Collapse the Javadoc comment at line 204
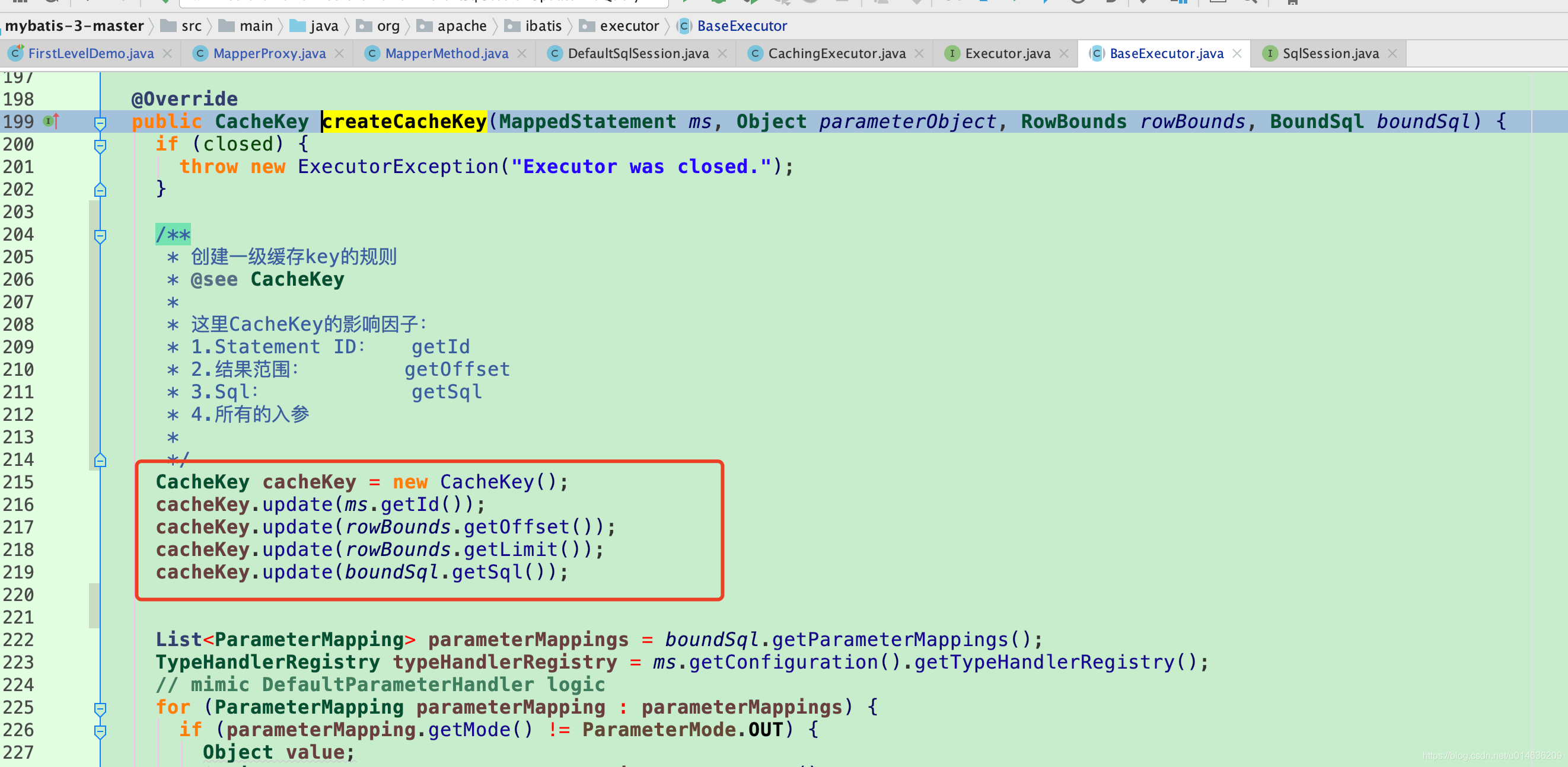The image size is (1568, 767). pyautogui.click(x=100, y=235)
